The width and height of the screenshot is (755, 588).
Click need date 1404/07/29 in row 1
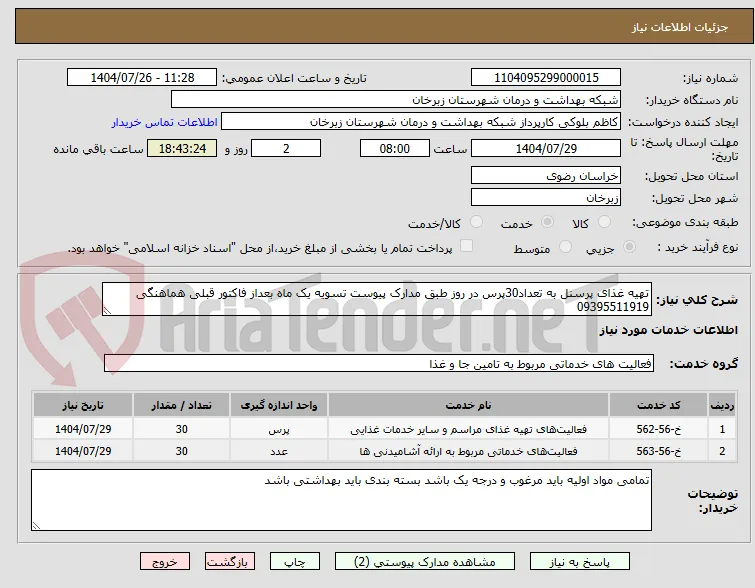pos(83,429)
